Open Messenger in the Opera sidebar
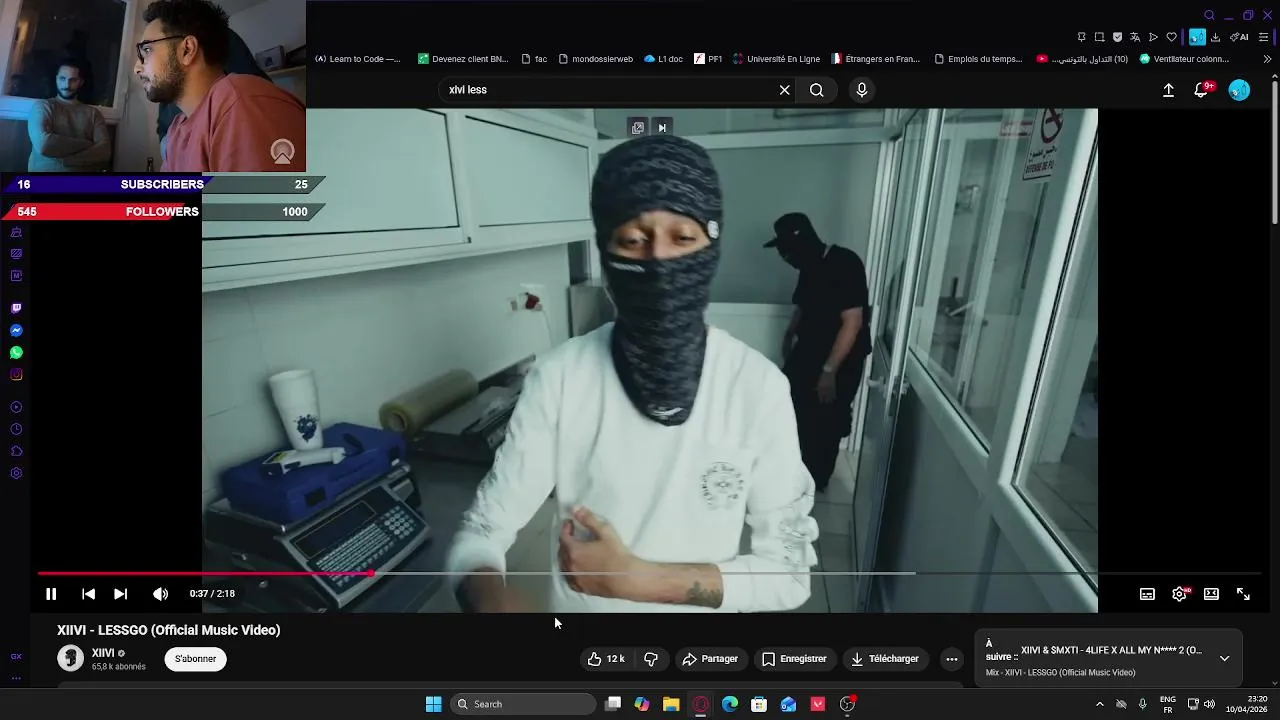The height and width of the screenshot is (720, 1280). pyautogui.click(x=16, y=331)
